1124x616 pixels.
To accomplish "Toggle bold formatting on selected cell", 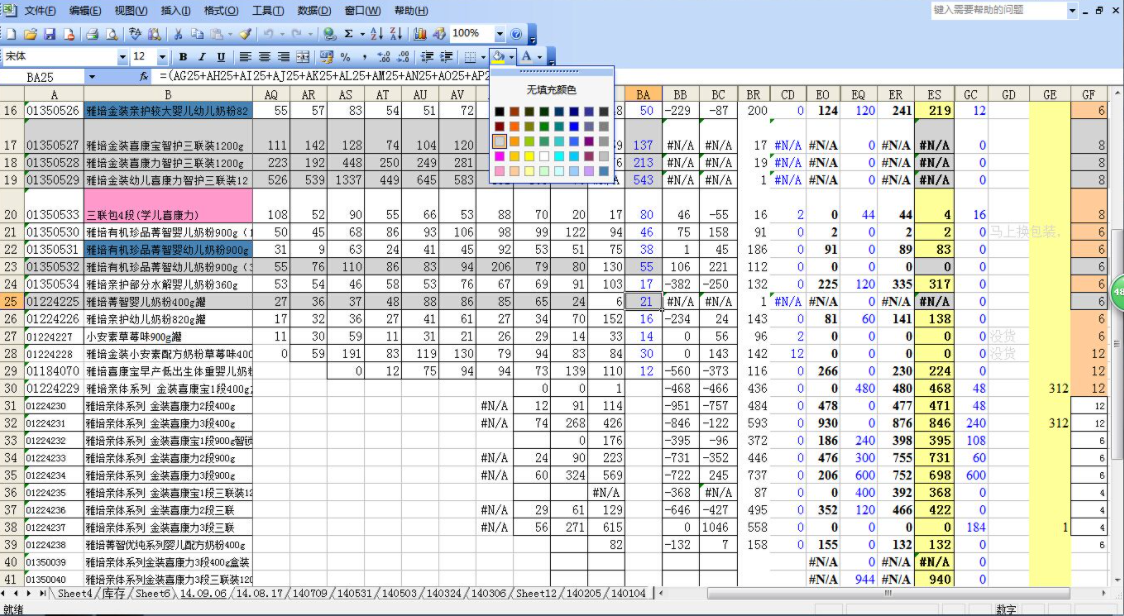I will (184, 57).
